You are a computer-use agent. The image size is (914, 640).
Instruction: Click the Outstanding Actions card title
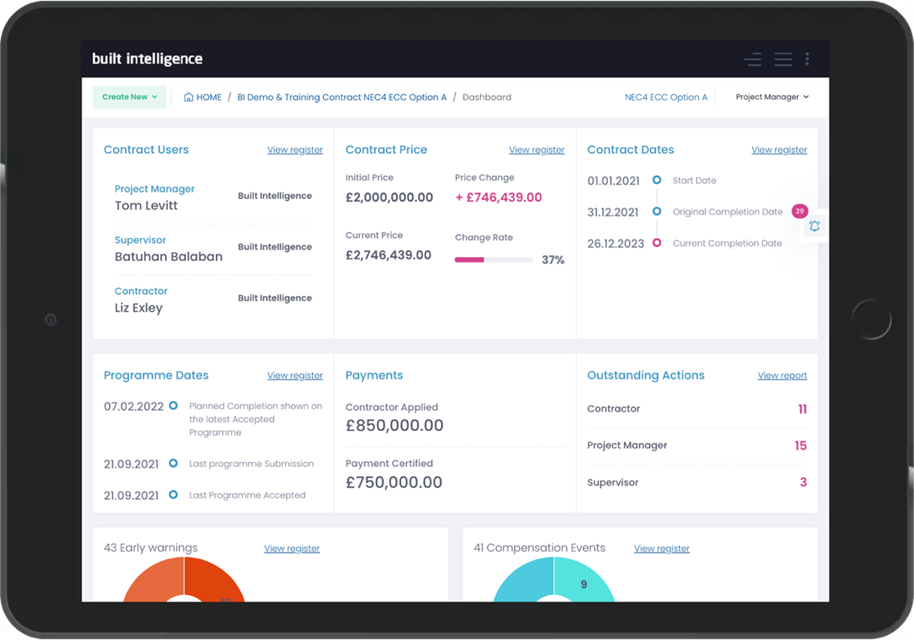click(x=646, y=375)
